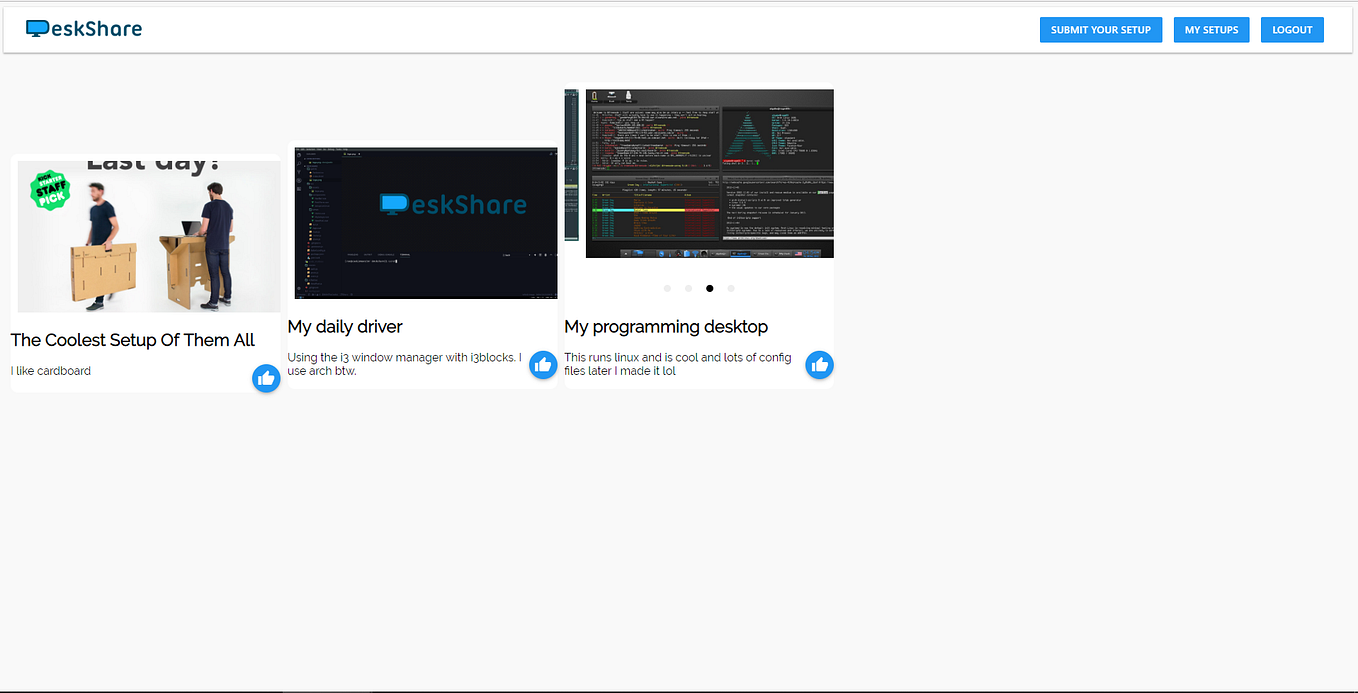Image resolution: width=1358 pixels, height=693 pixels.
Task: Open "My daily driver" setup title
Action: 345,327
